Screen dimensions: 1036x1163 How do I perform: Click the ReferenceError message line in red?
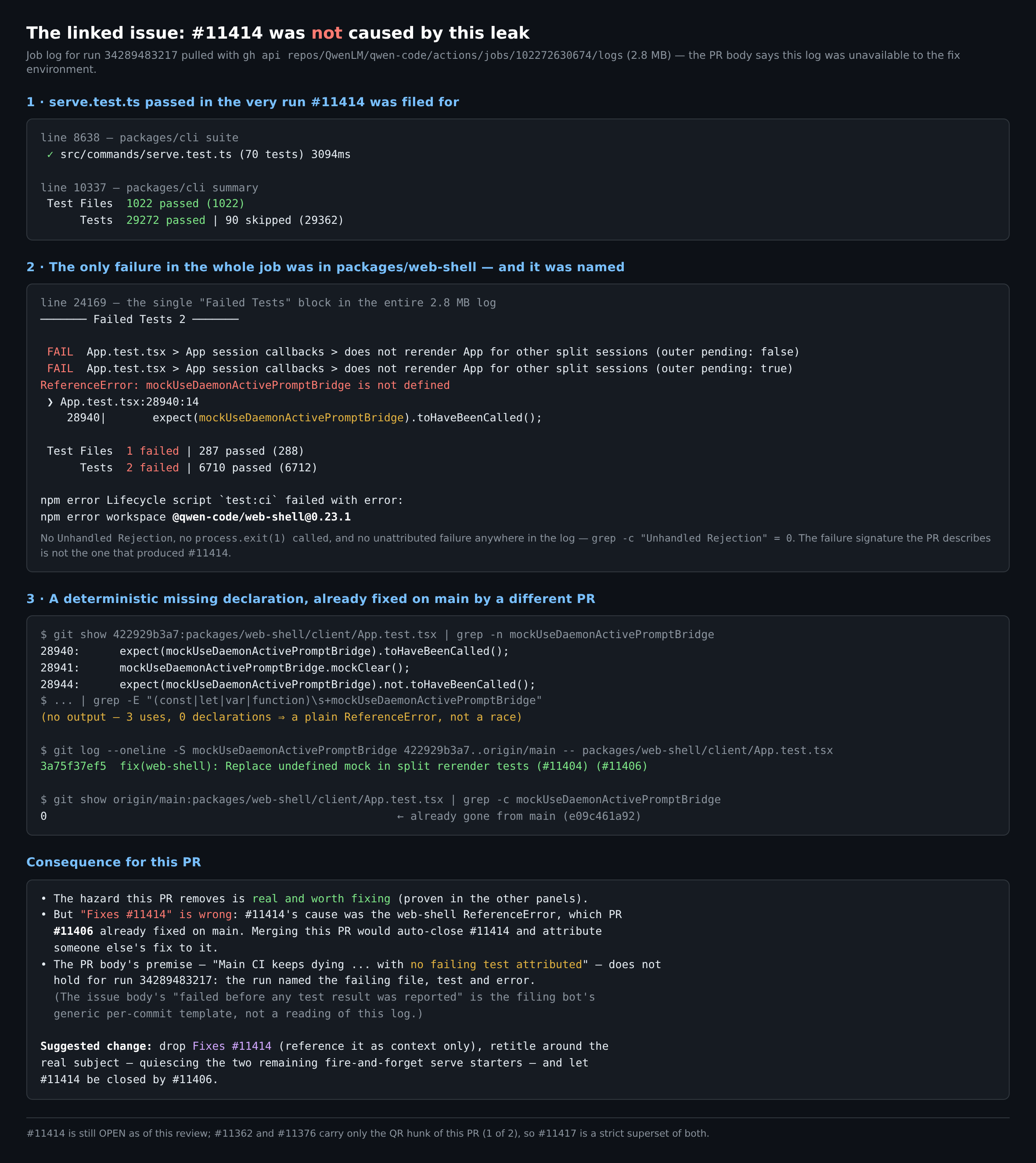[x=245, y=385]
